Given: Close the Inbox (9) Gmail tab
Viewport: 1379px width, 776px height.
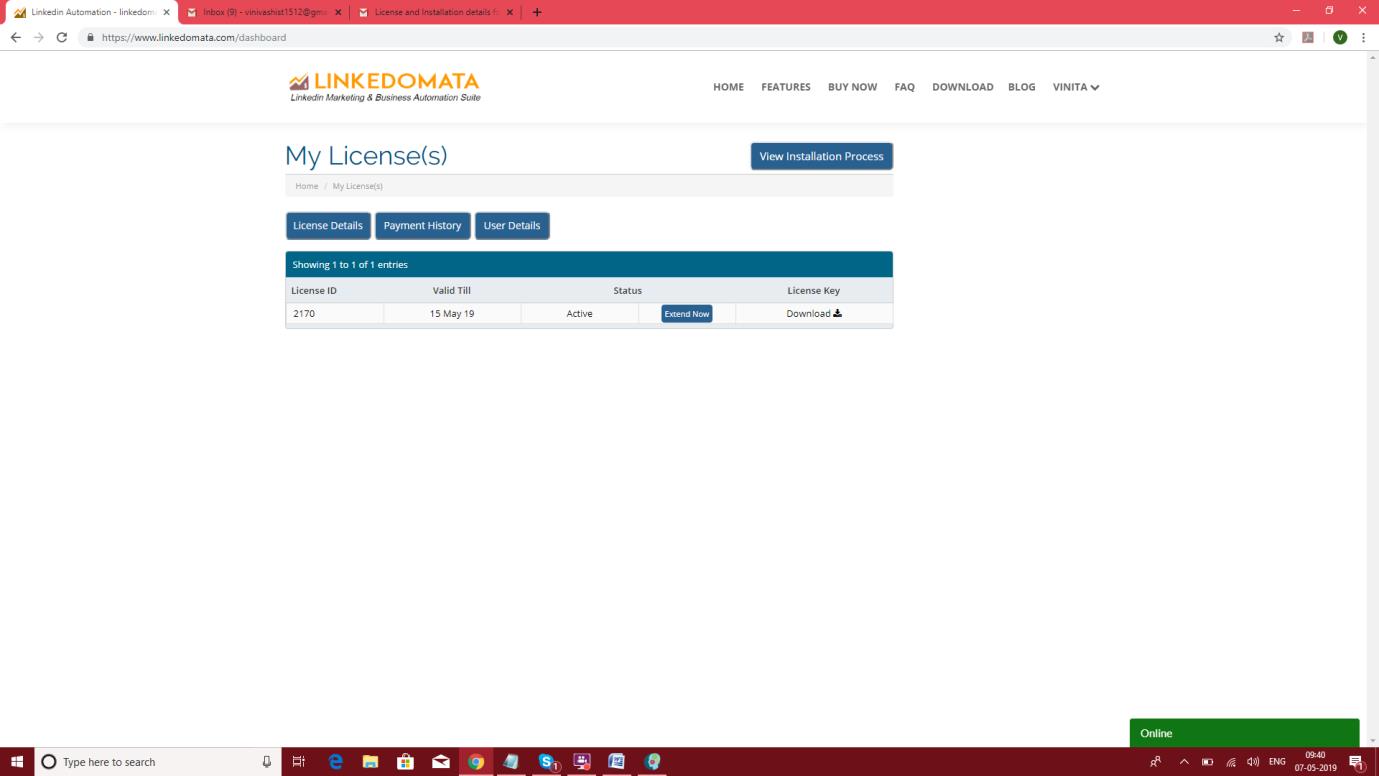Looking at the screenshot, I should click(x=338, y=12).
